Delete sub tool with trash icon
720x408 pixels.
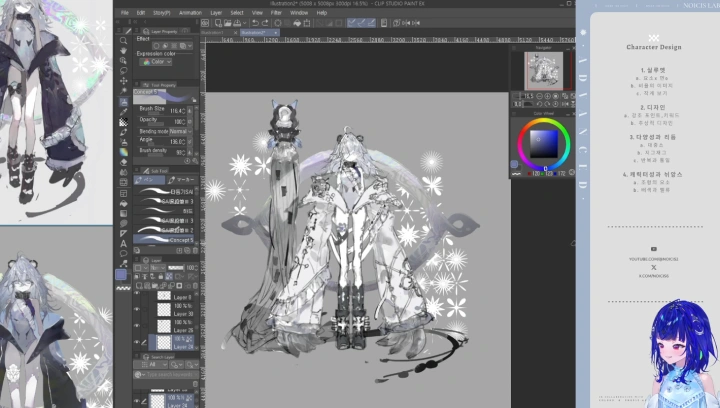tap(196, 251)
